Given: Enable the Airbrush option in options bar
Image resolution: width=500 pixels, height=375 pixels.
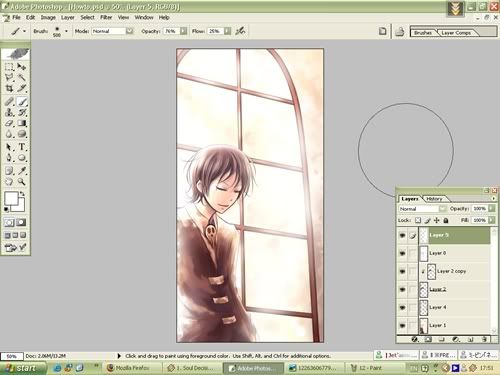Looking at the screenshot, I should tap(240, 31).
